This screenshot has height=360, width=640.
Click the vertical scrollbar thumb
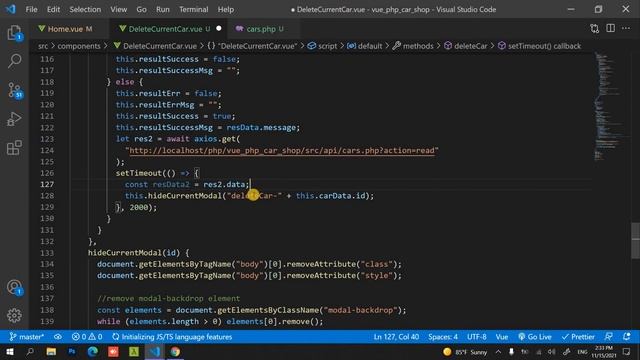[x=635, y=240]
